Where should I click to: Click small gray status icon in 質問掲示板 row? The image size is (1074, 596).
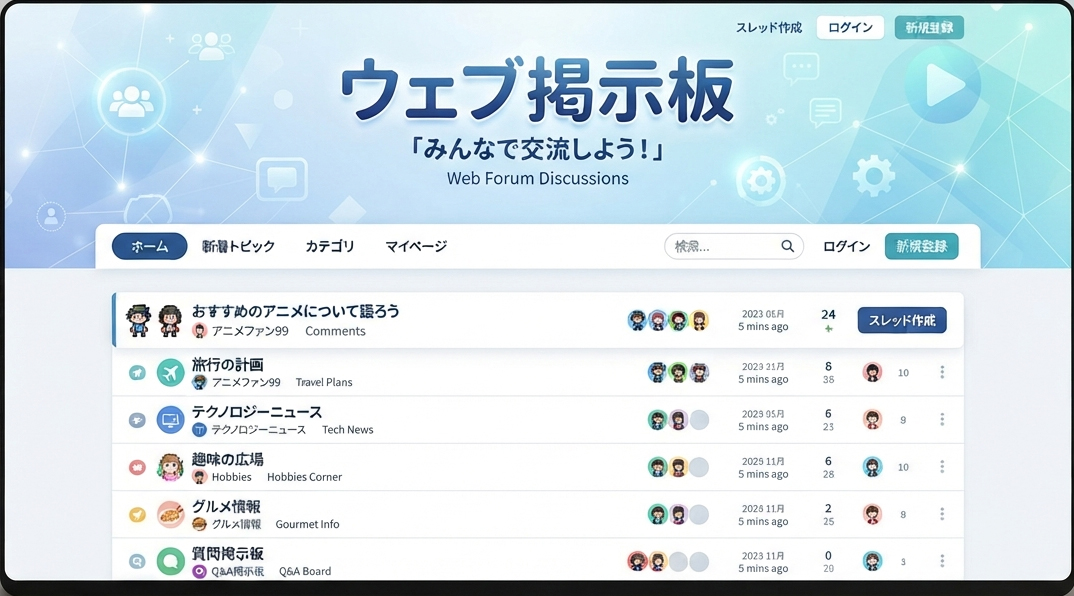(137, 562)
